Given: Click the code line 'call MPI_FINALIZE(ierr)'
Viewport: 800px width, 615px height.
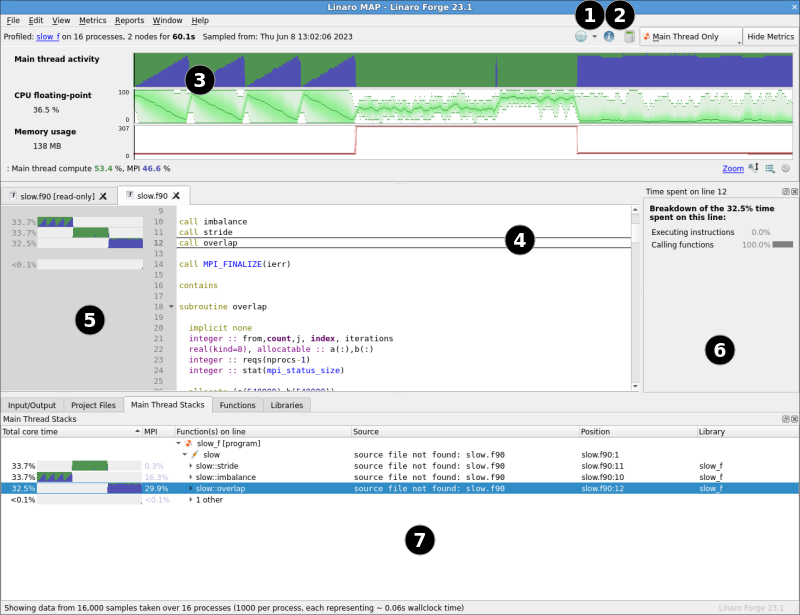Looking at the screenshot, I should (235, 264).
